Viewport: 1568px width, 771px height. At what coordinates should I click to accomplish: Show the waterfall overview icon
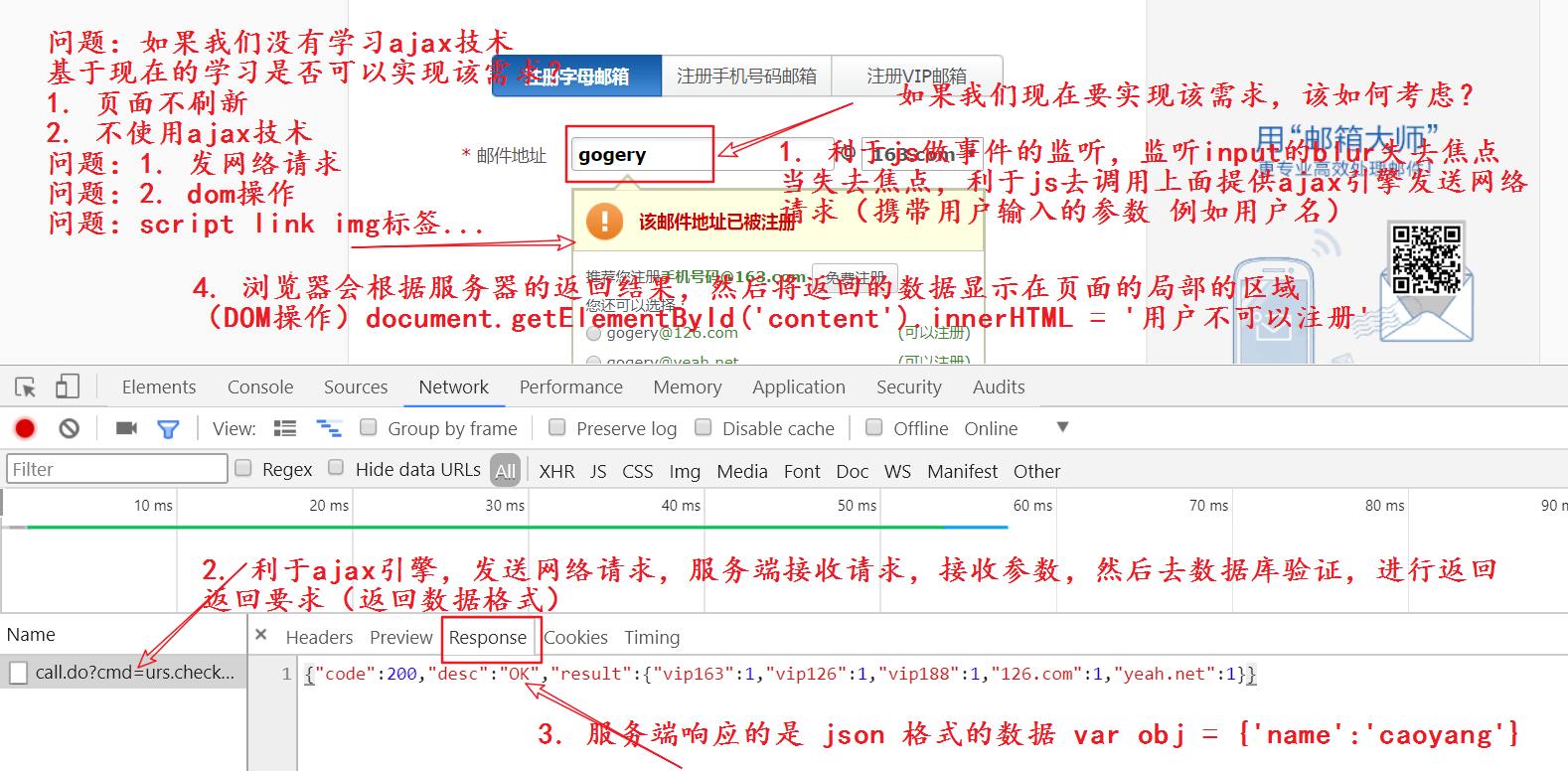[x=329, y=428]
